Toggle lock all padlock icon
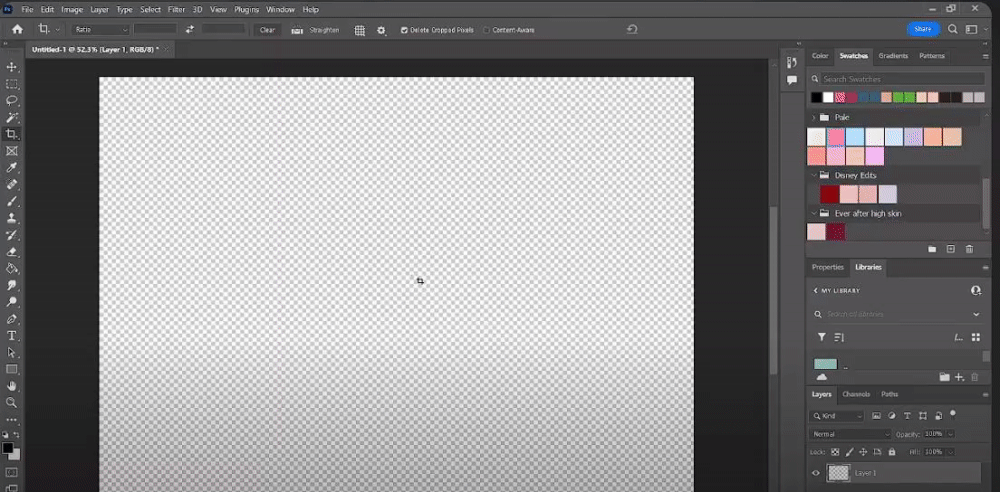 pos(892,452)
